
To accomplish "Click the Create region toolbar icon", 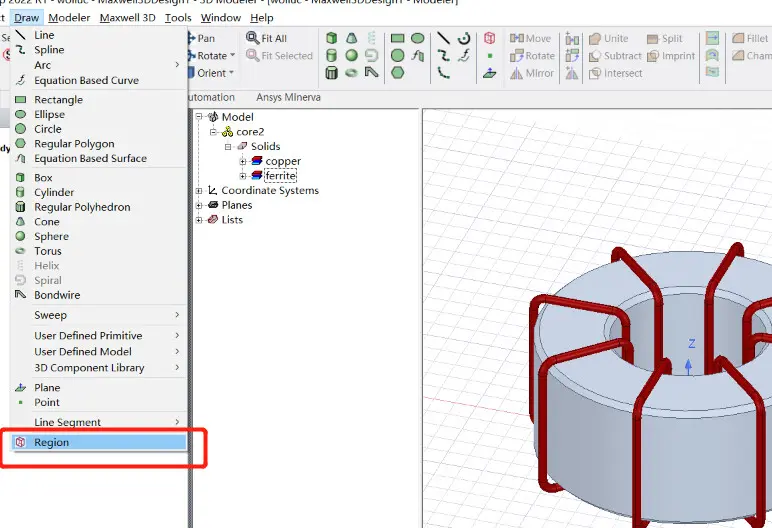I will [489, 38].
